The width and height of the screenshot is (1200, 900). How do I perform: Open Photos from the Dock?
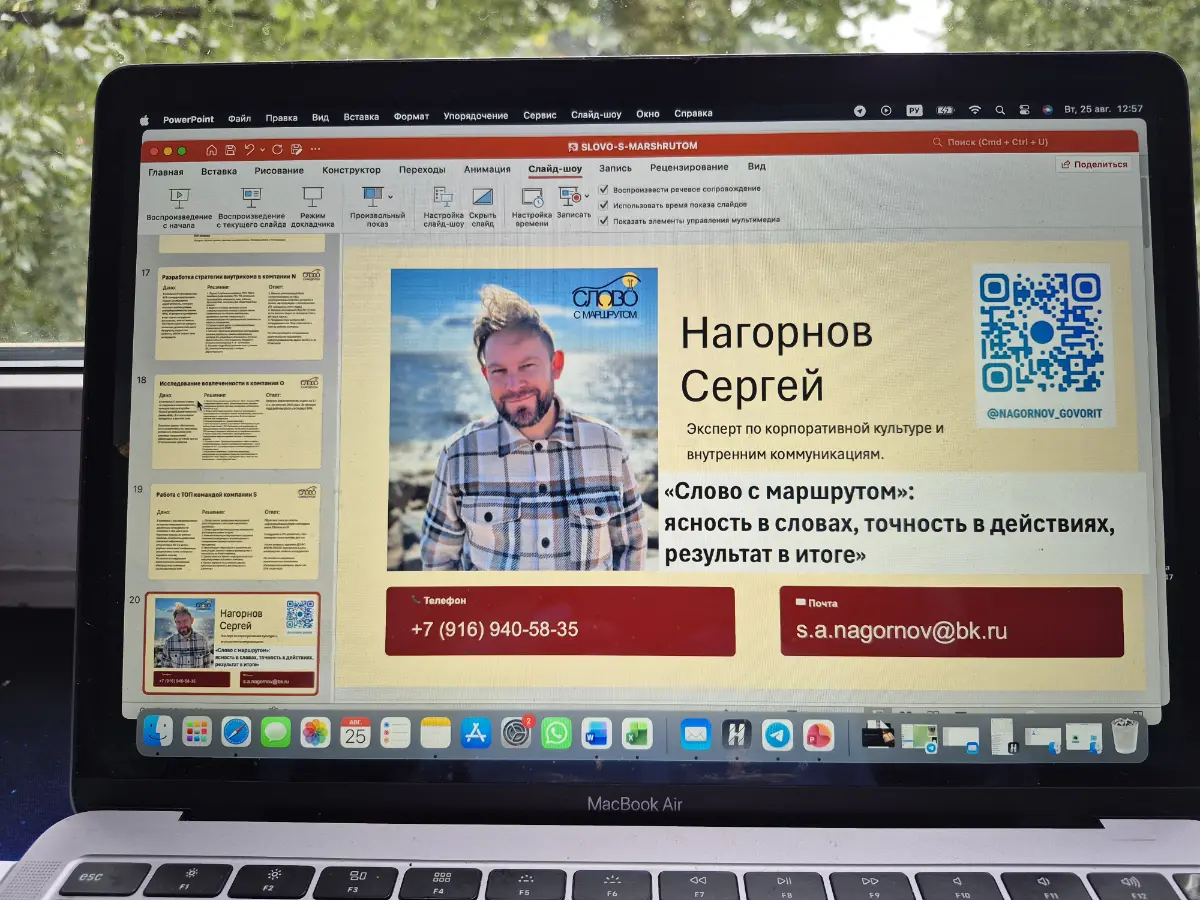click(315, 733)
